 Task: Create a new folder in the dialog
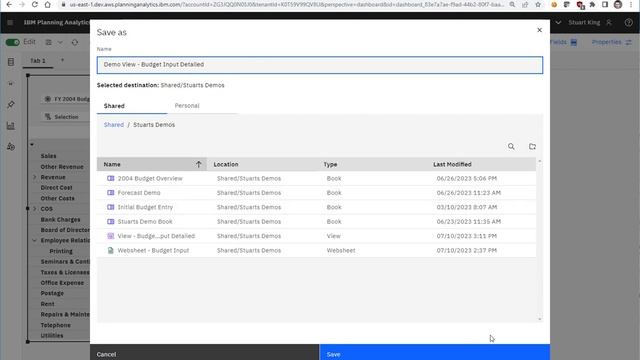(532, 147)
